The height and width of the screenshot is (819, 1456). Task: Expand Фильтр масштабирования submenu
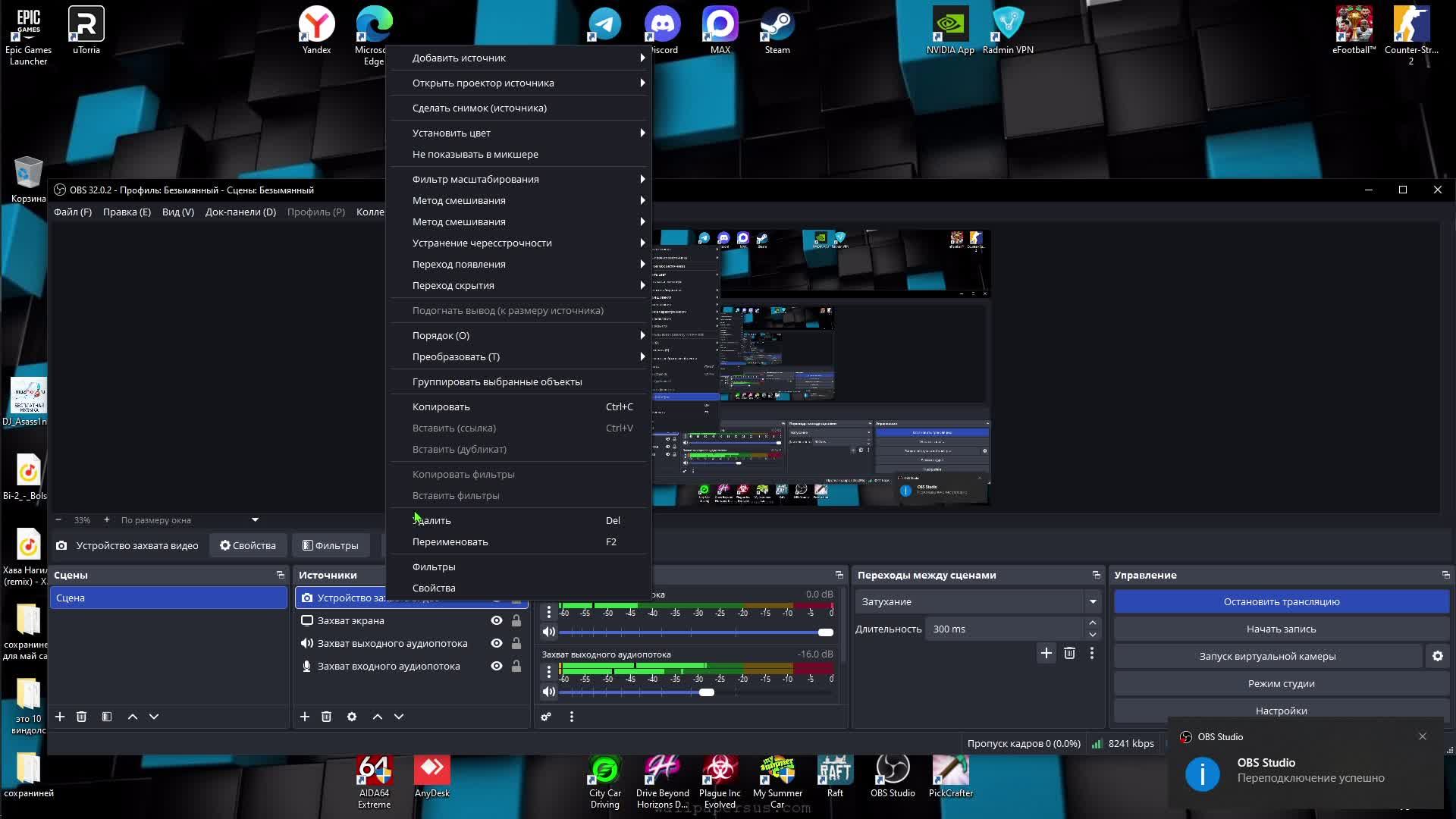pyautogui.click(x=520, y=179)
